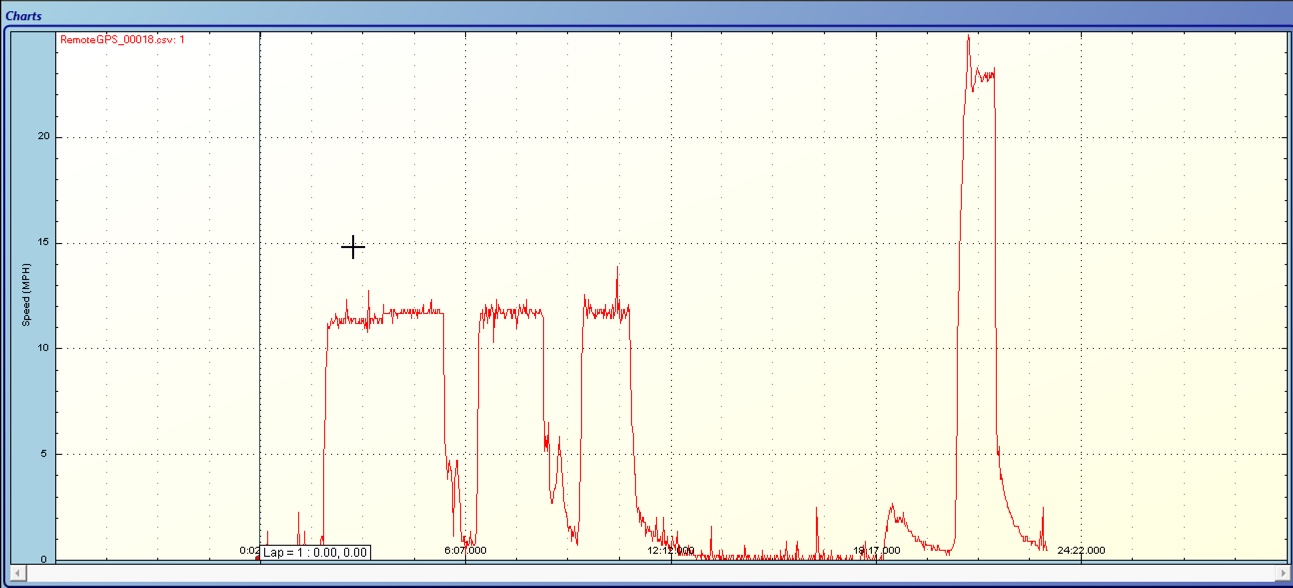Click the 18:17.000 time axis label
1293x588 pixels.
click(876, 550)
